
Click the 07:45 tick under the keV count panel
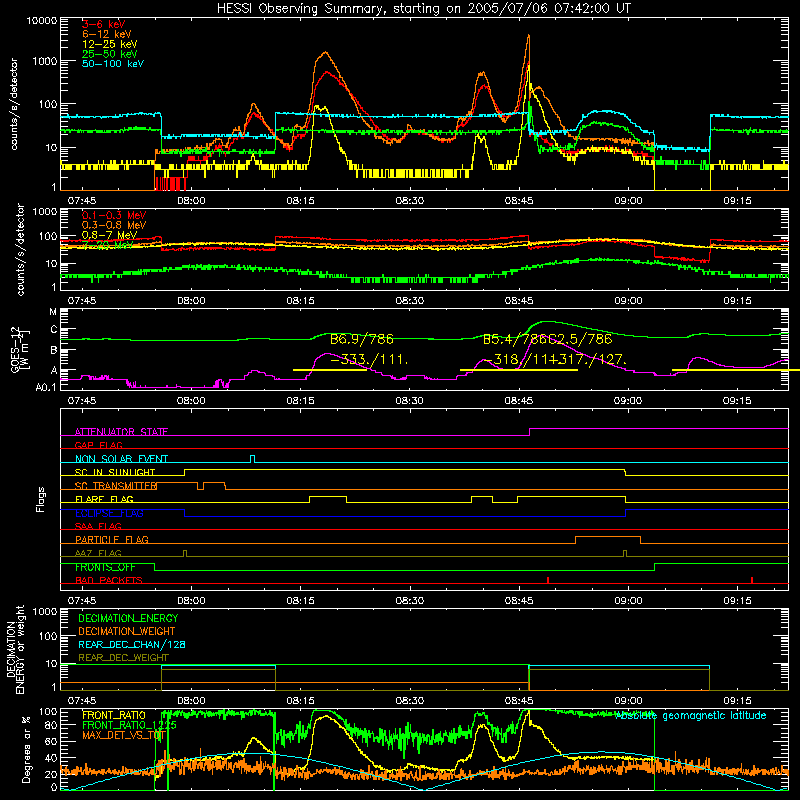82,201
